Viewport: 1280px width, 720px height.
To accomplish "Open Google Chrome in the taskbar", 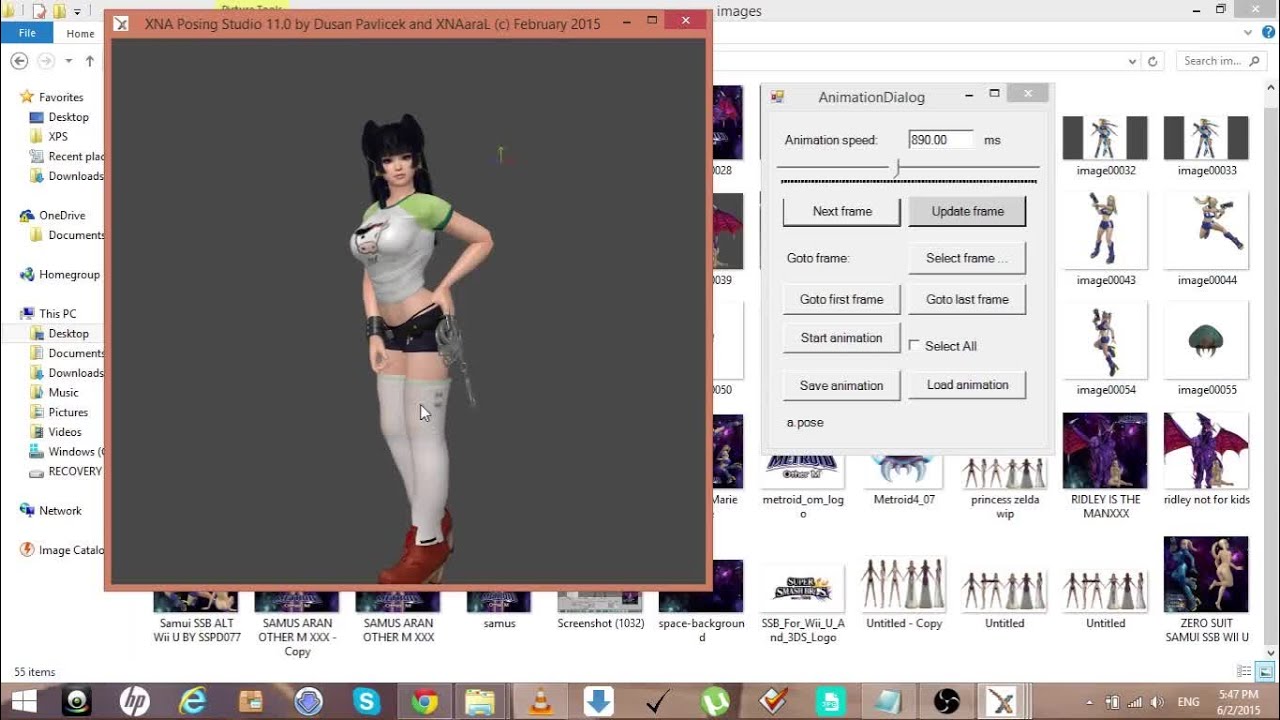I will click(x=425, y=701).
